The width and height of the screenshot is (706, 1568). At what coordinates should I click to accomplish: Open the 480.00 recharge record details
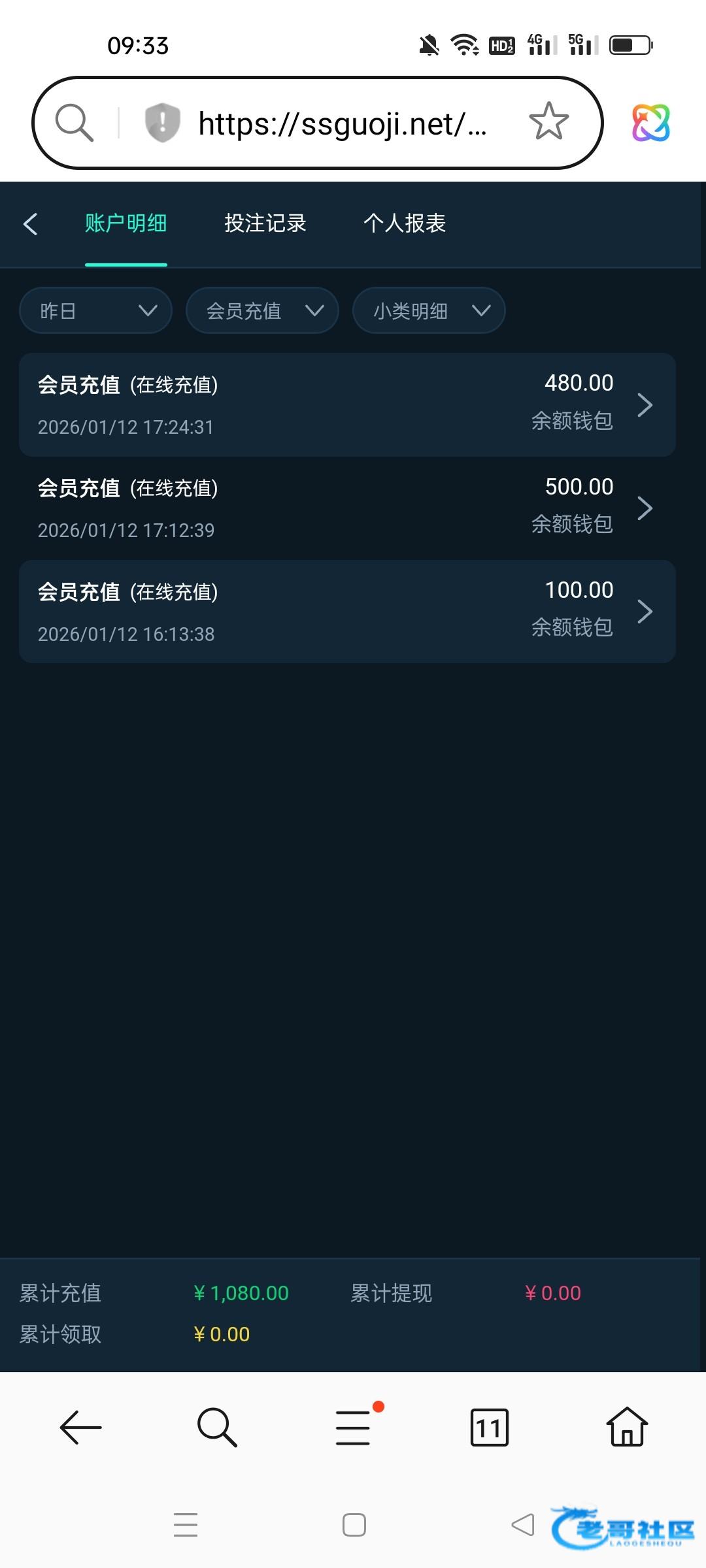point(346,405)
